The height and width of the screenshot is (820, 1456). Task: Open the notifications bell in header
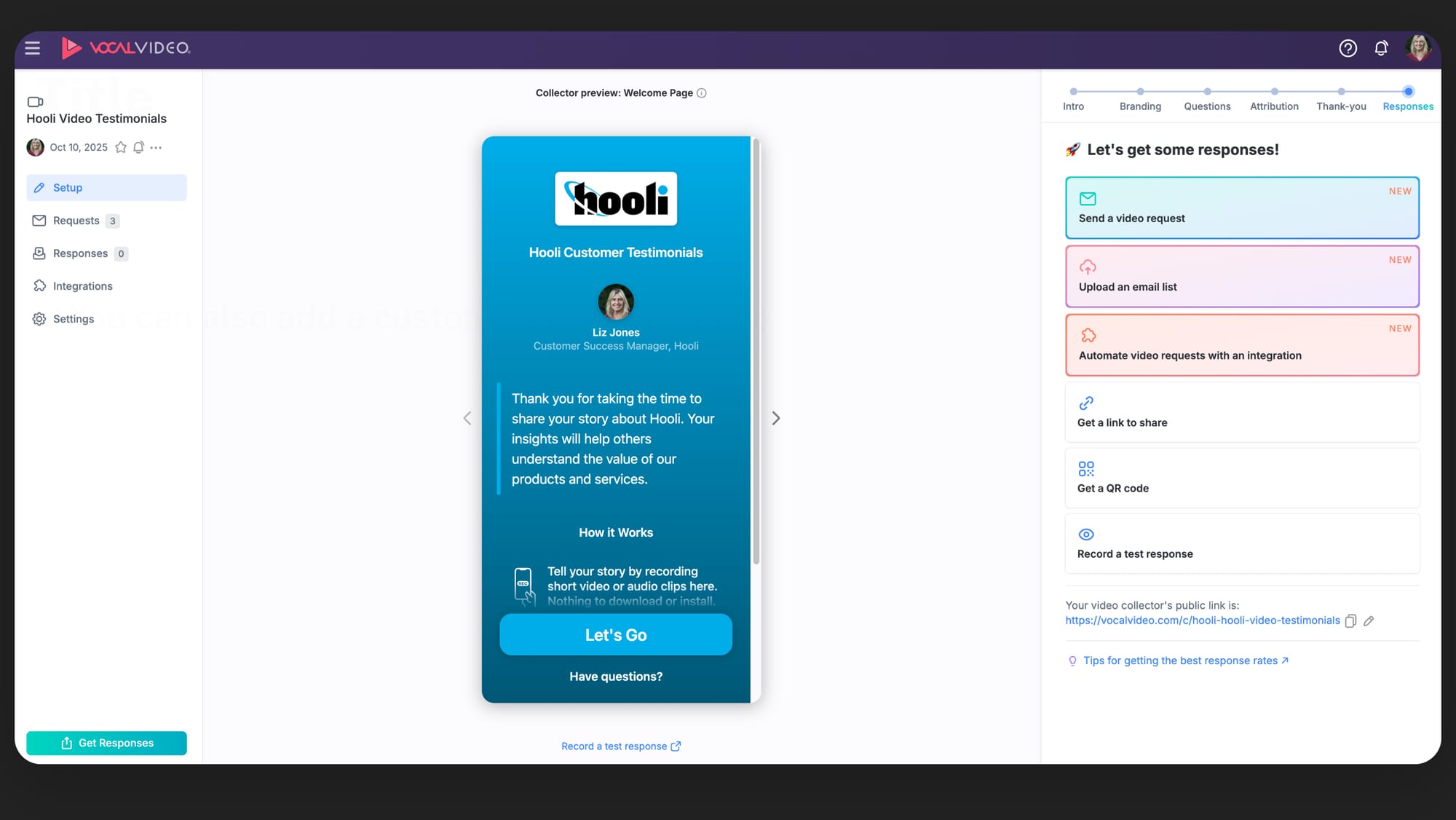pos(1381,48)
